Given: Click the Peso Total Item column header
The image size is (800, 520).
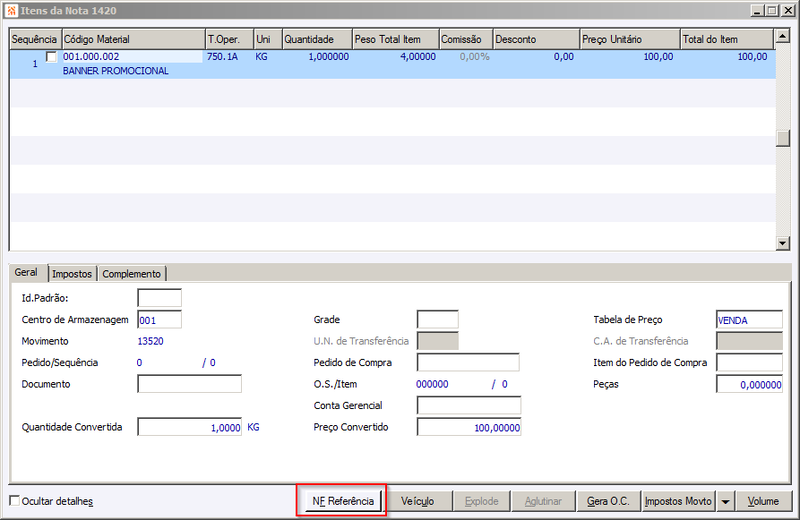Looking at the screenshot, I should coord(396,39).
